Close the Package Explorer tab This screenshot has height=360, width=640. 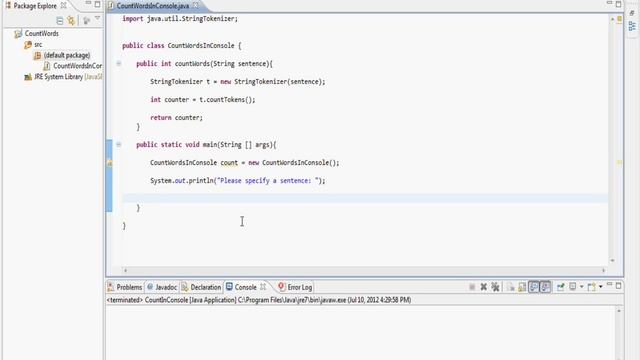click(64, 6)
